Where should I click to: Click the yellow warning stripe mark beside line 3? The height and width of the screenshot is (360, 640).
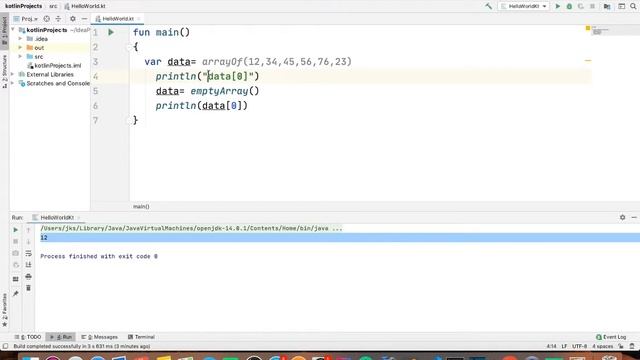[x=588, y=61]
